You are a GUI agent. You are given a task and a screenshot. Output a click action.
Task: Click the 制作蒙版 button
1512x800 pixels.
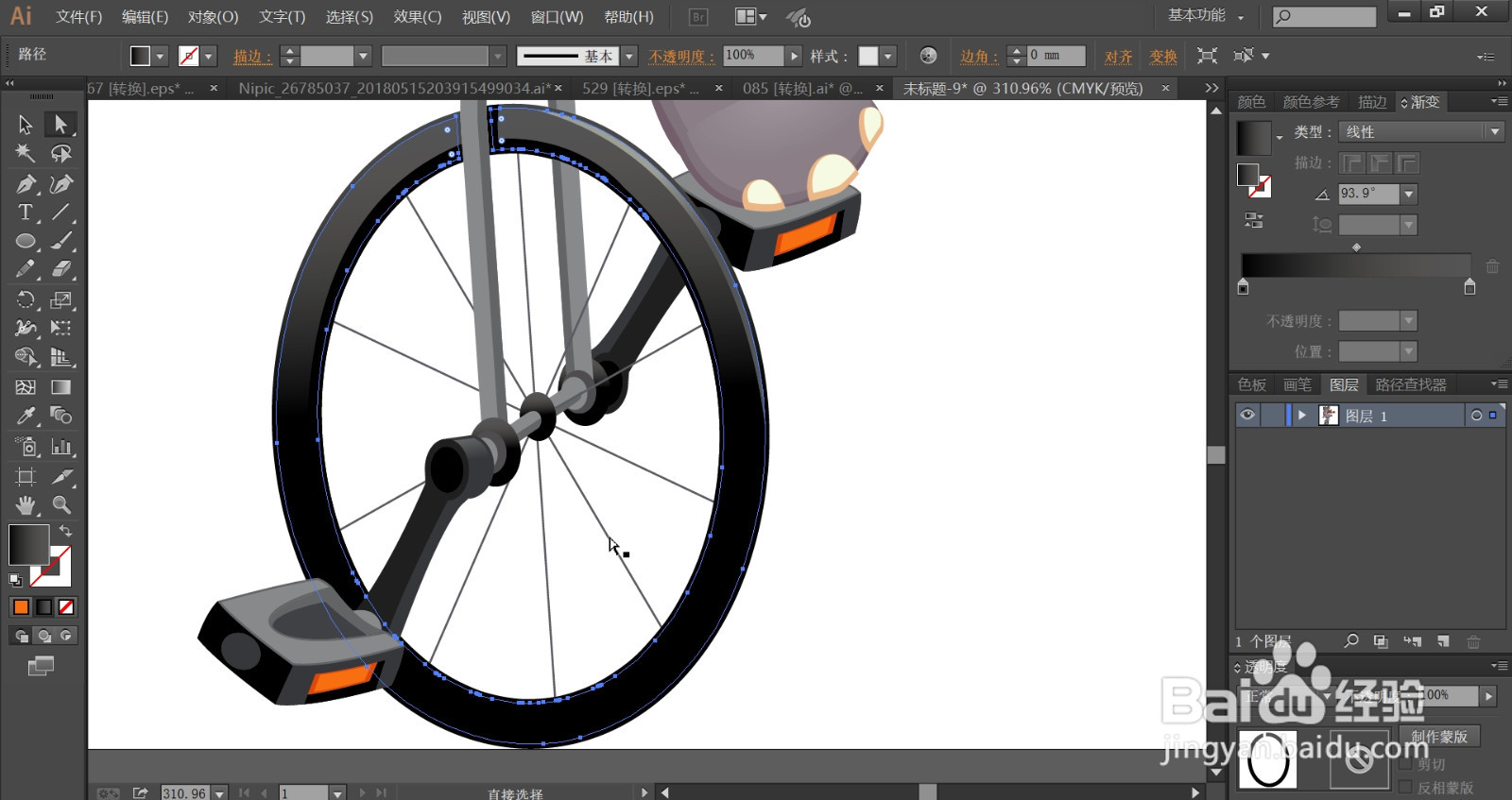1439,736
